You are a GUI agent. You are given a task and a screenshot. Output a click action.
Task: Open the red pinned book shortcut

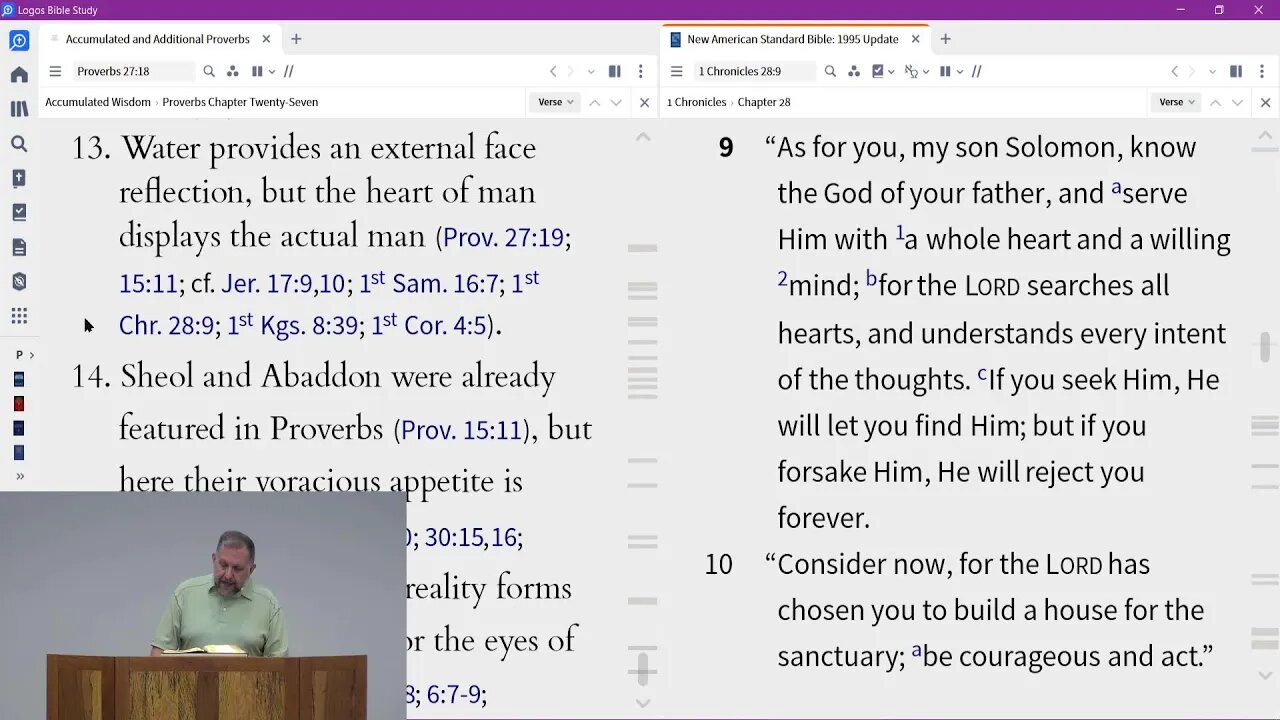point(19,404)
